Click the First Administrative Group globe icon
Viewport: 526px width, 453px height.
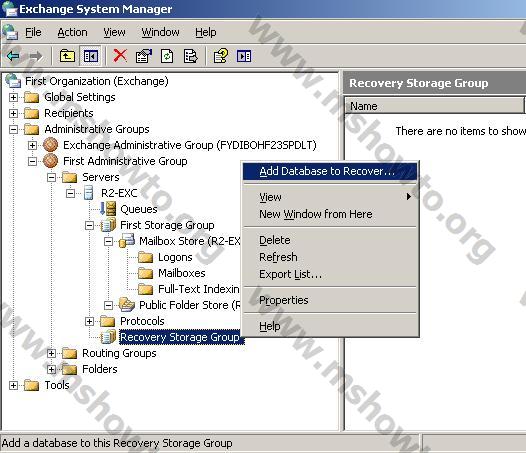pyautogui.click(x=51, y=161)
